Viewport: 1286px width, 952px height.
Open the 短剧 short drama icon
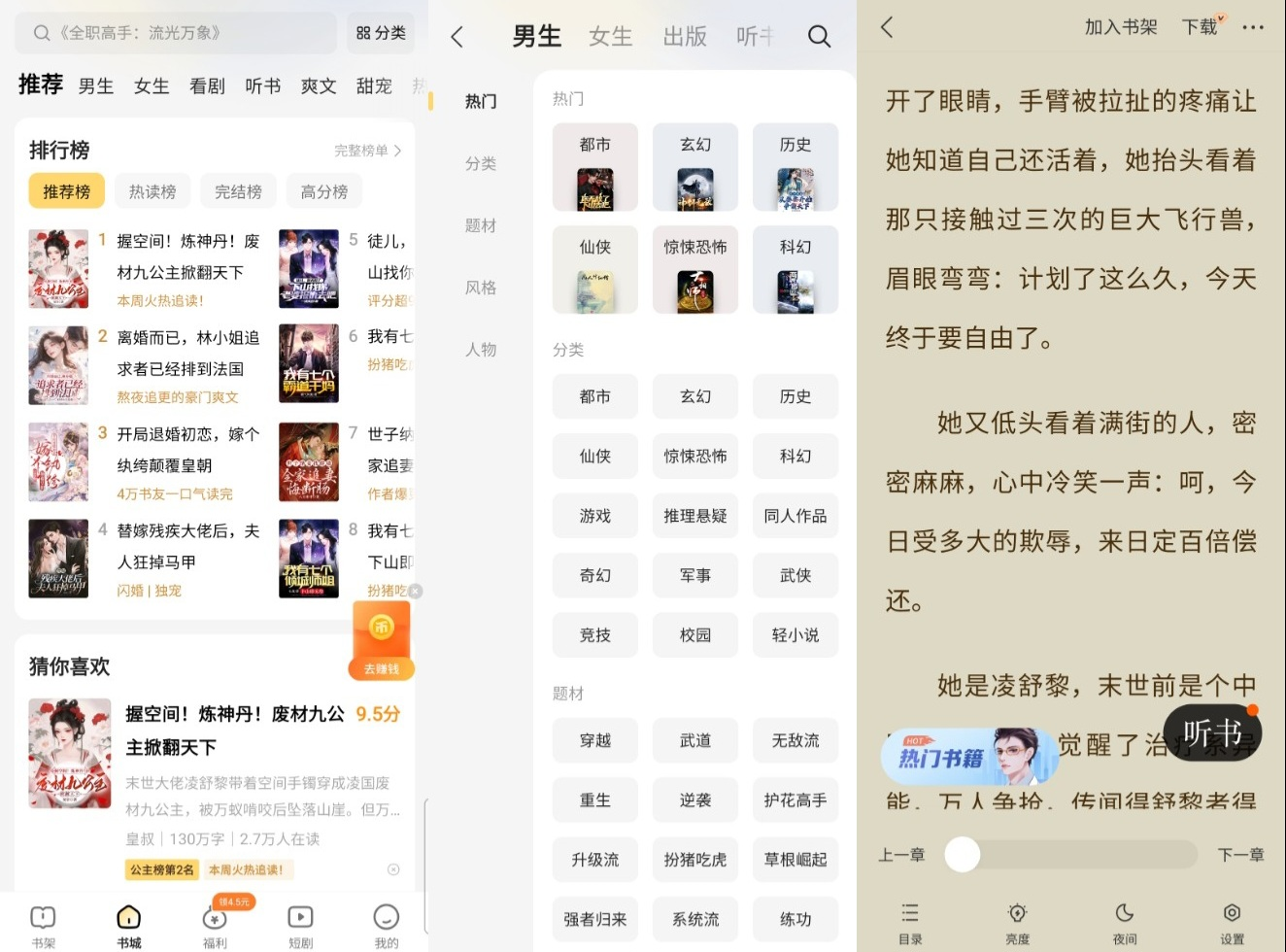[x=300, y=926]
